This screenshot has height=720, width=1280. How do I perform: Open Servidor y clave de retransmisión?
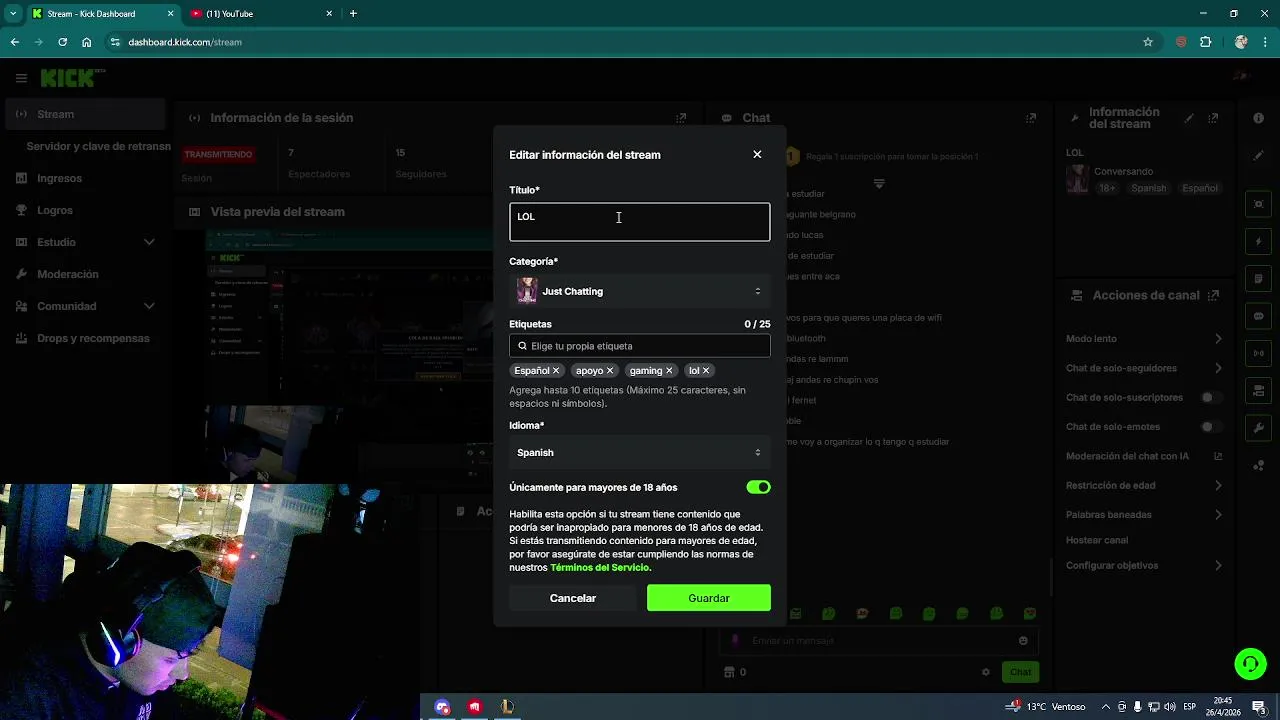(98, 146)
